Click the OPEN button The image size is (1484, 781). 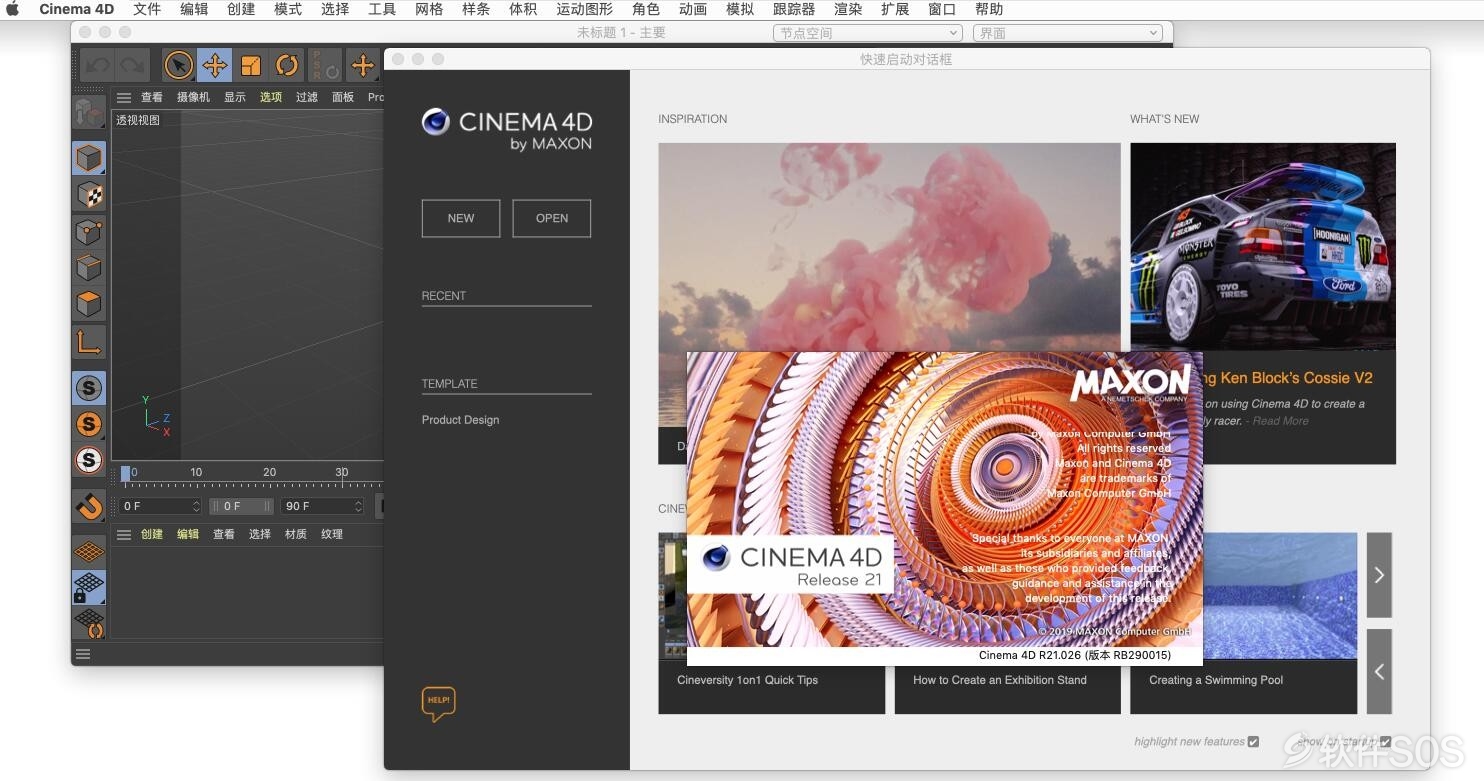(x=552, y=218)
